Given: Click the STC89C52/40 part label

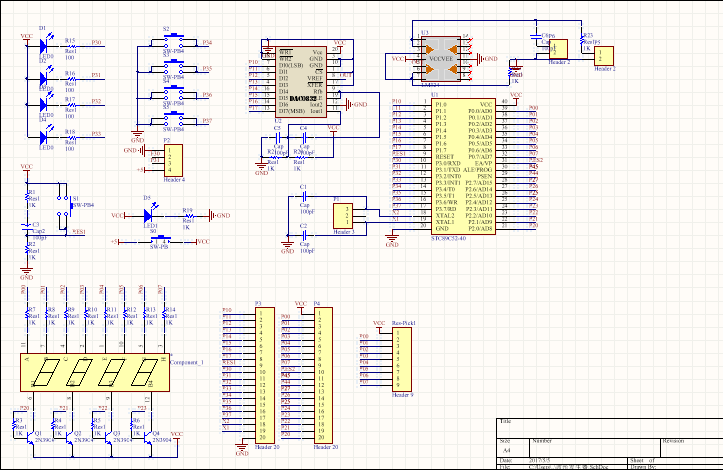Looking at the screenshot, I should tap(448, 238).
